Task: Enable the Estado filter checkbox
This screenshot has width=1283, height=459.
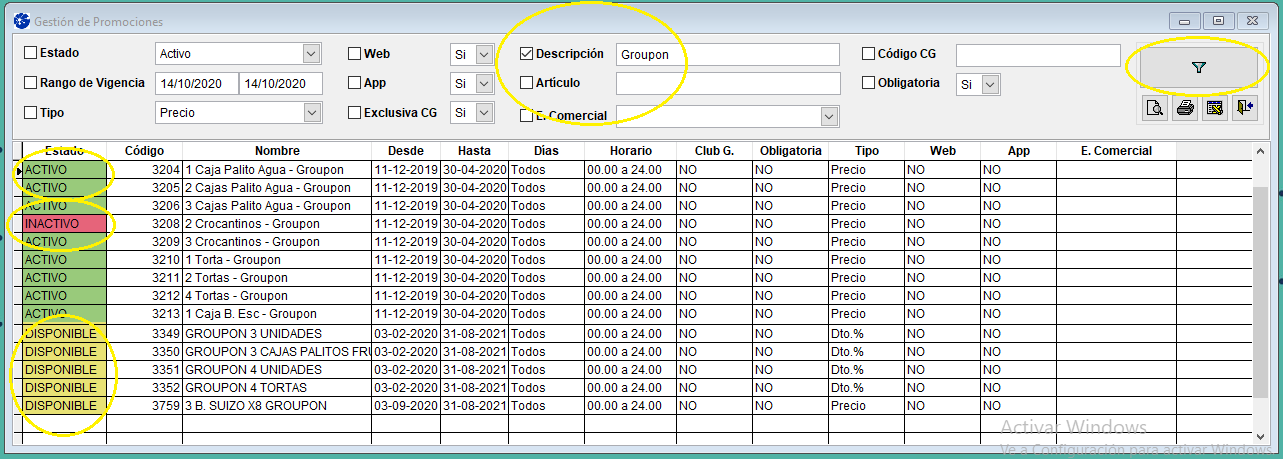Action: coord(31,53)
